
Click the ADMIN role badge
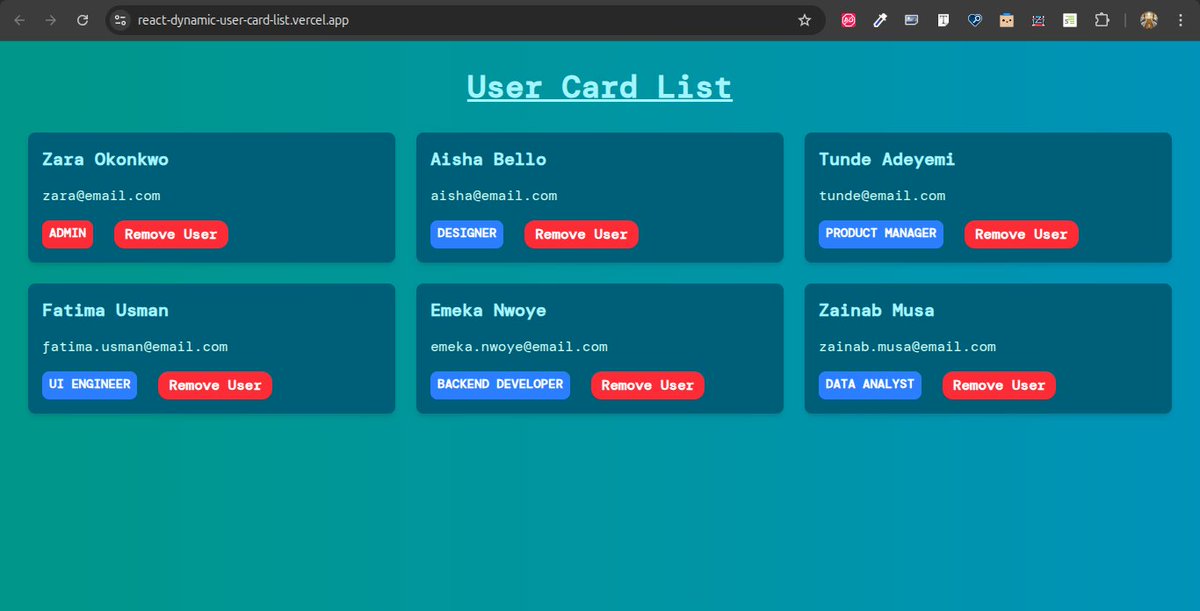(x=68, y=234)
